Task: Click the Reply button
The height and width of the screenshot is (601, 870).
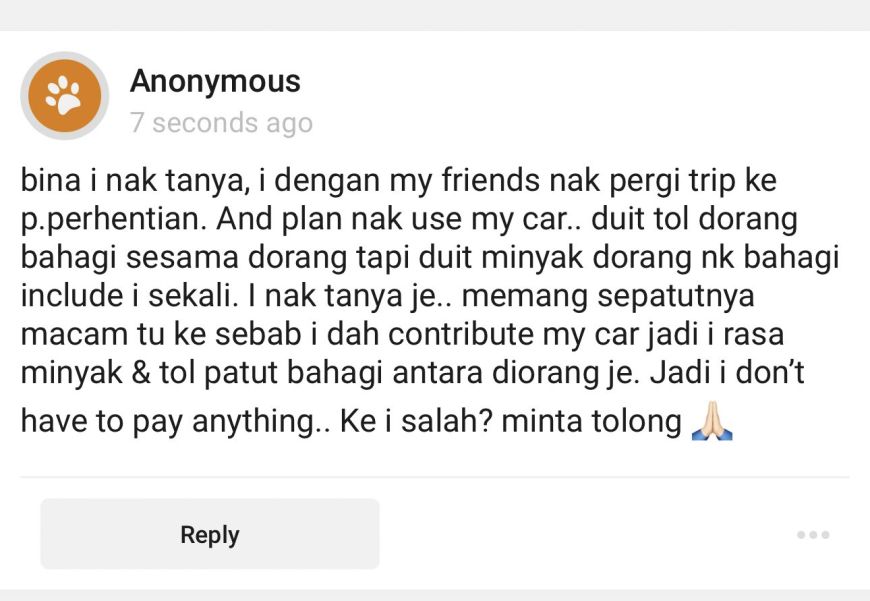Action: point(210,534)
